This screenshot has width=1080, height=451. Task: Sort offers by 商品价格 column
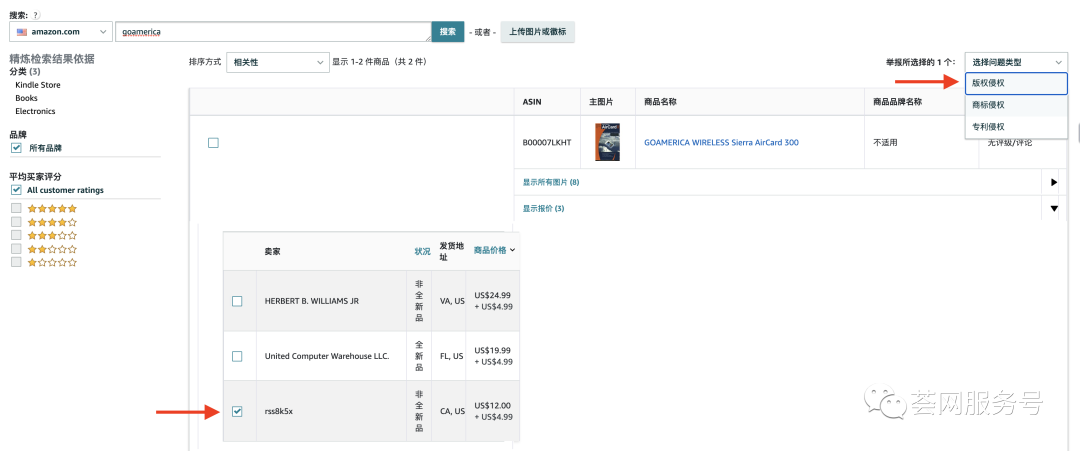495,250
